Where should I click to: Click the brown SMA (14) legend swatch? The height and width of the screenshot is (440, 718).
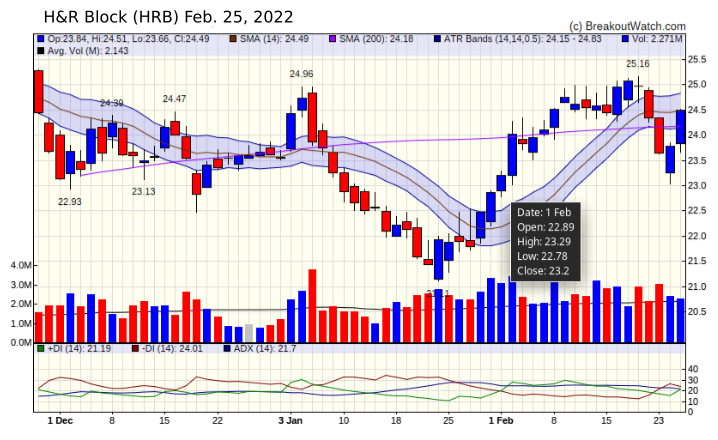point(233,39)
